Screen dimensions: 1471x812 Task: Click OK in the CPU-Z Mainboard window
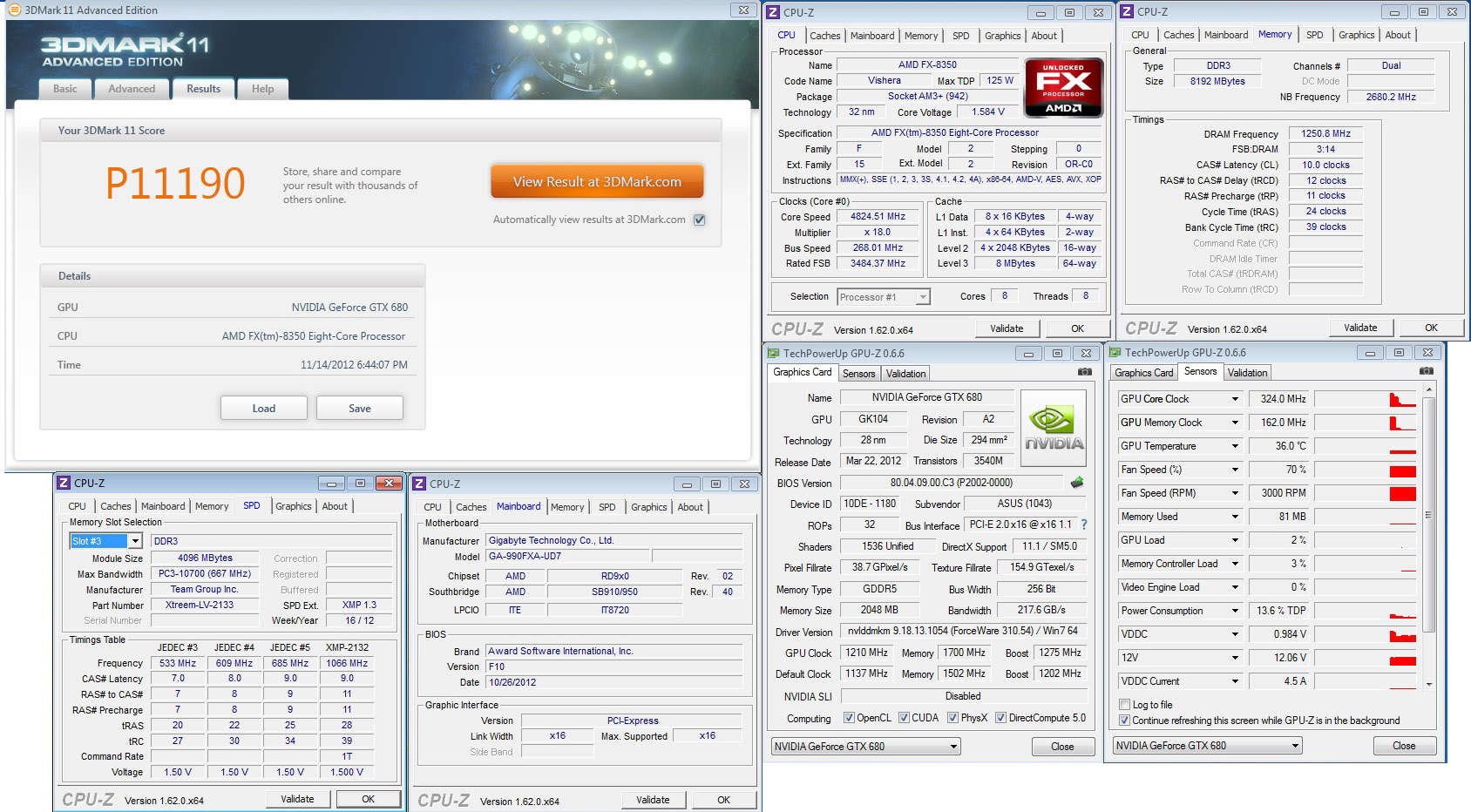click(x=723, y=800)
